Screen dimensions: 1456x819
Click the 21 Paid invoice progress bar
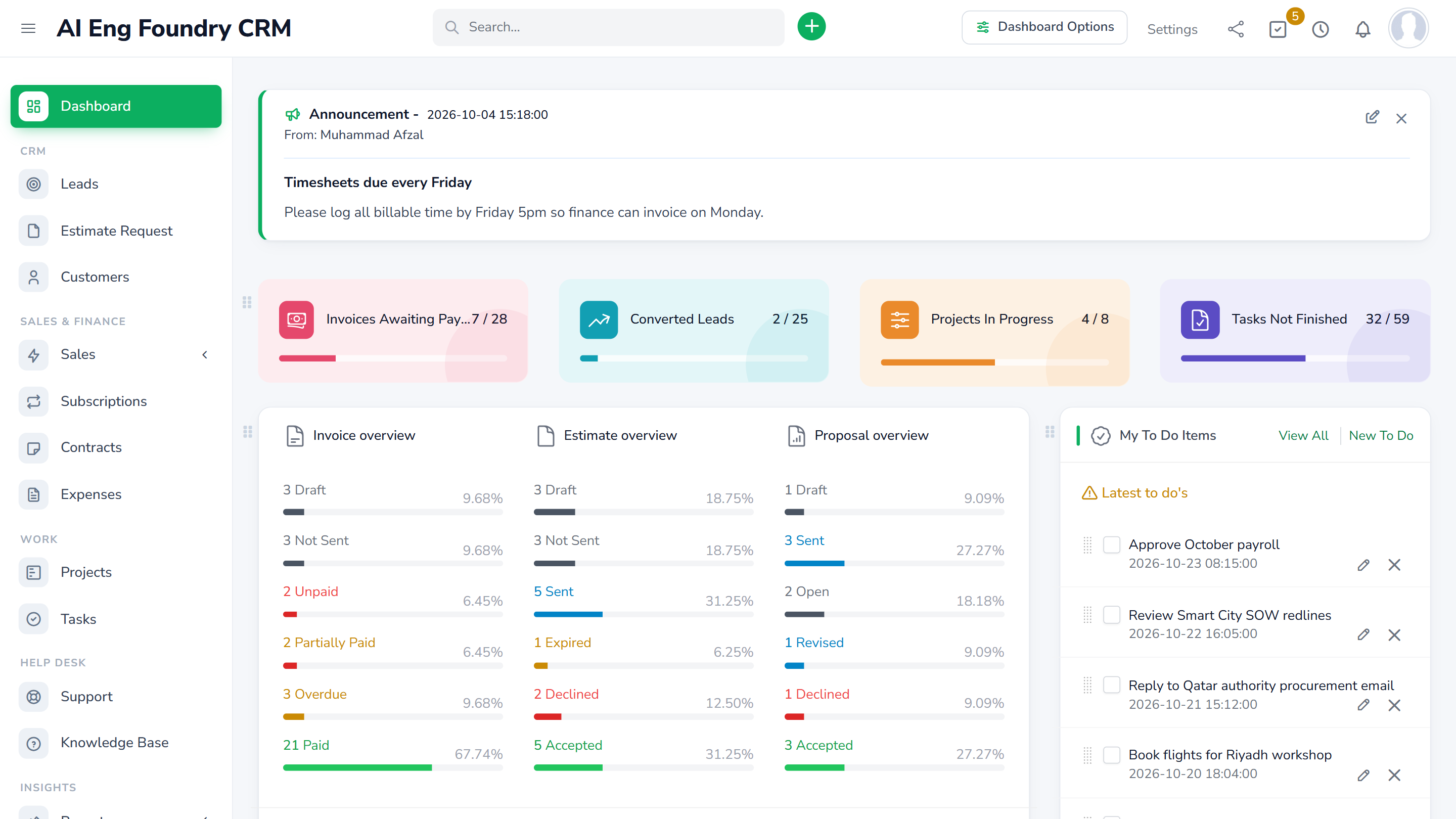393,768
